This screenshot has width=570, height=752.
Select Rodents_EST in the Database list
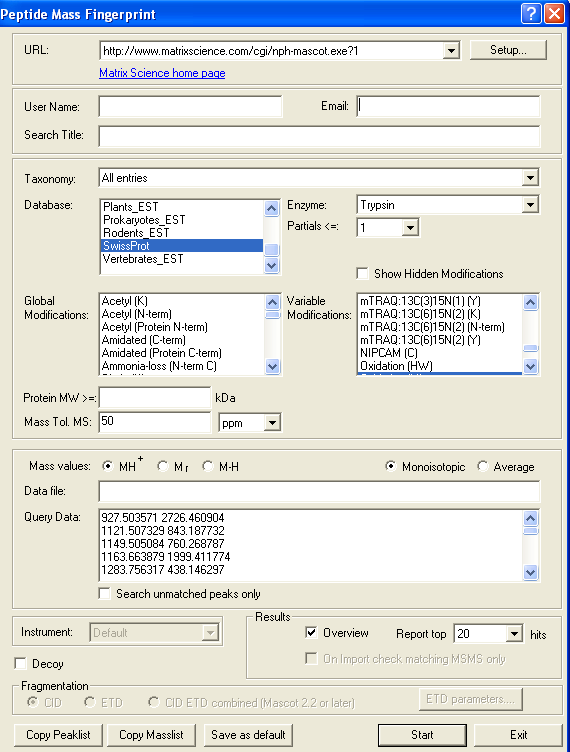click(x=182, y=233)
